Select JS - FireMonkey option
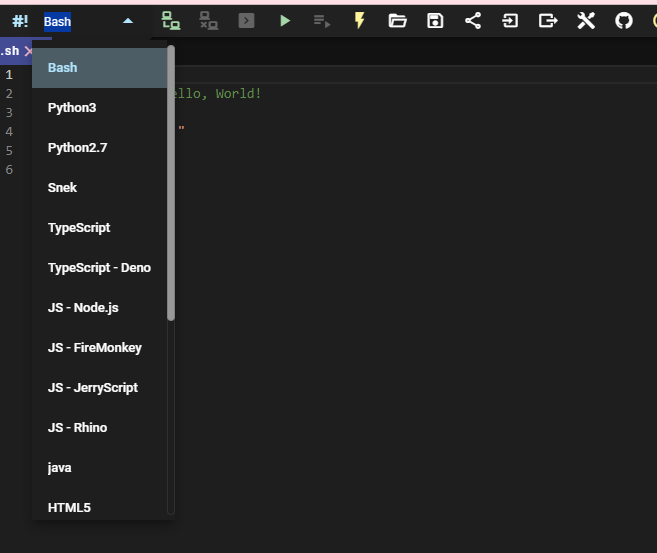 click(x=99, y=348)
